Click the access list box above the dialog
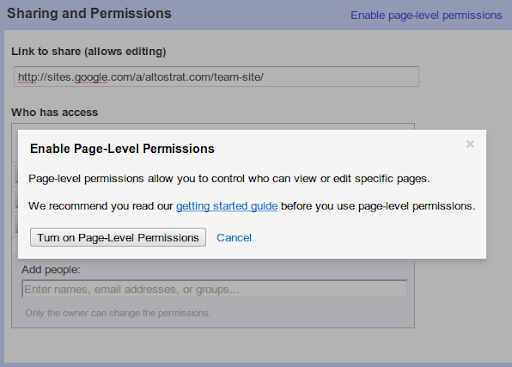This screenshot has height=367, width=512. point(213,127)
